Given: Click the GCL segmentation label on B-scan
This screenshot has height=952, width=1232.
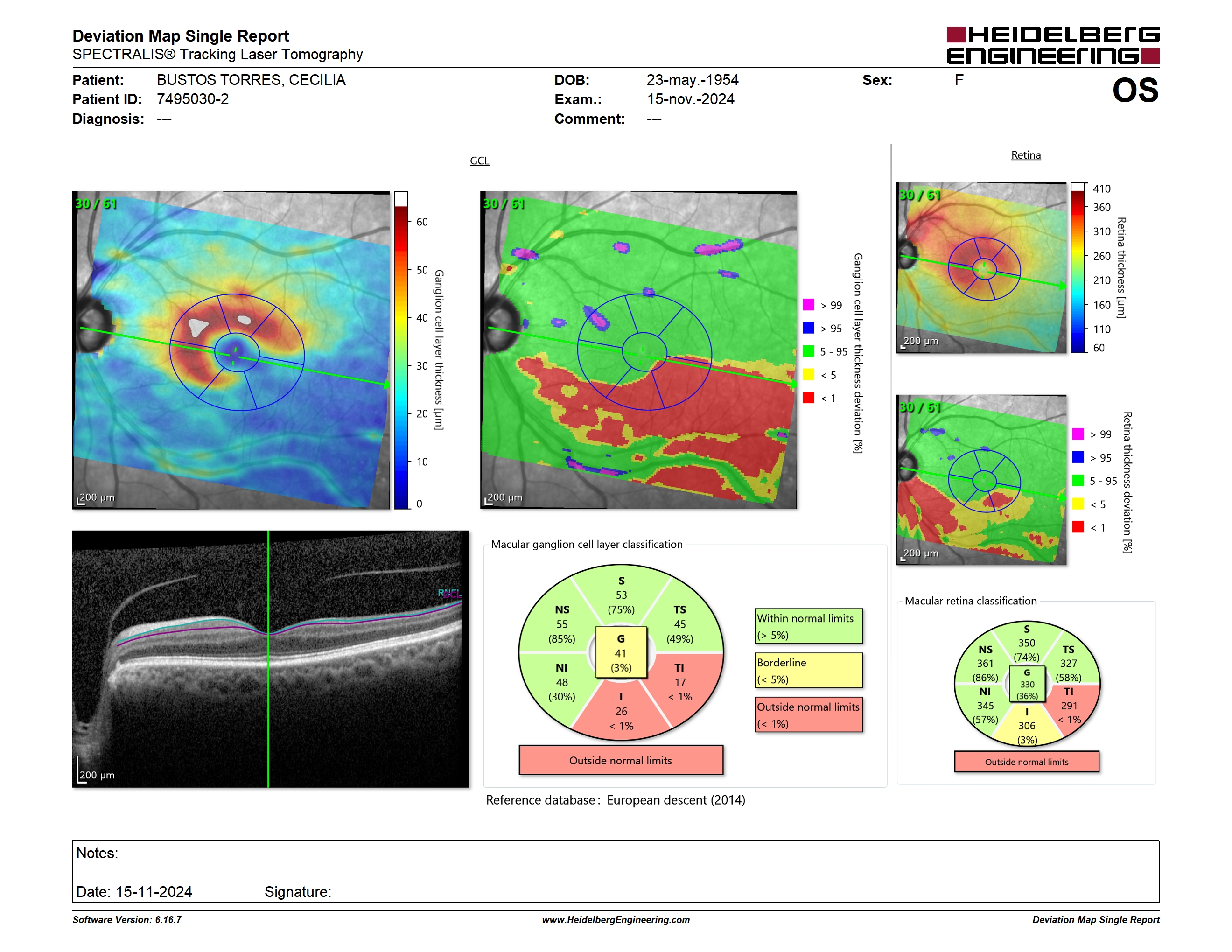Looking at the screenshot, I should tap(452, 594).
